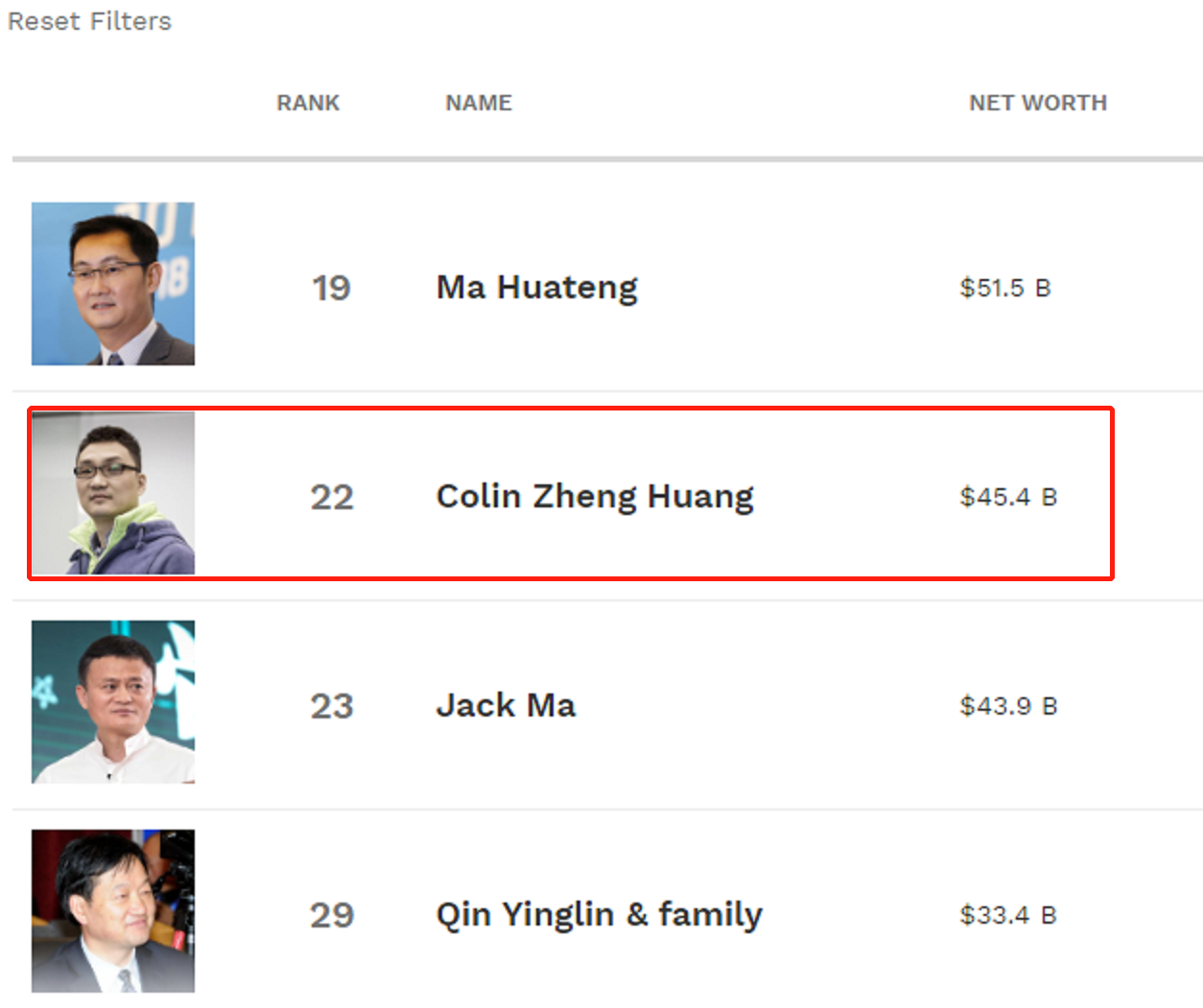Click the $33.4 B net worth value
This screenshot has width=1203, height=1008.
click(1008, 915)
